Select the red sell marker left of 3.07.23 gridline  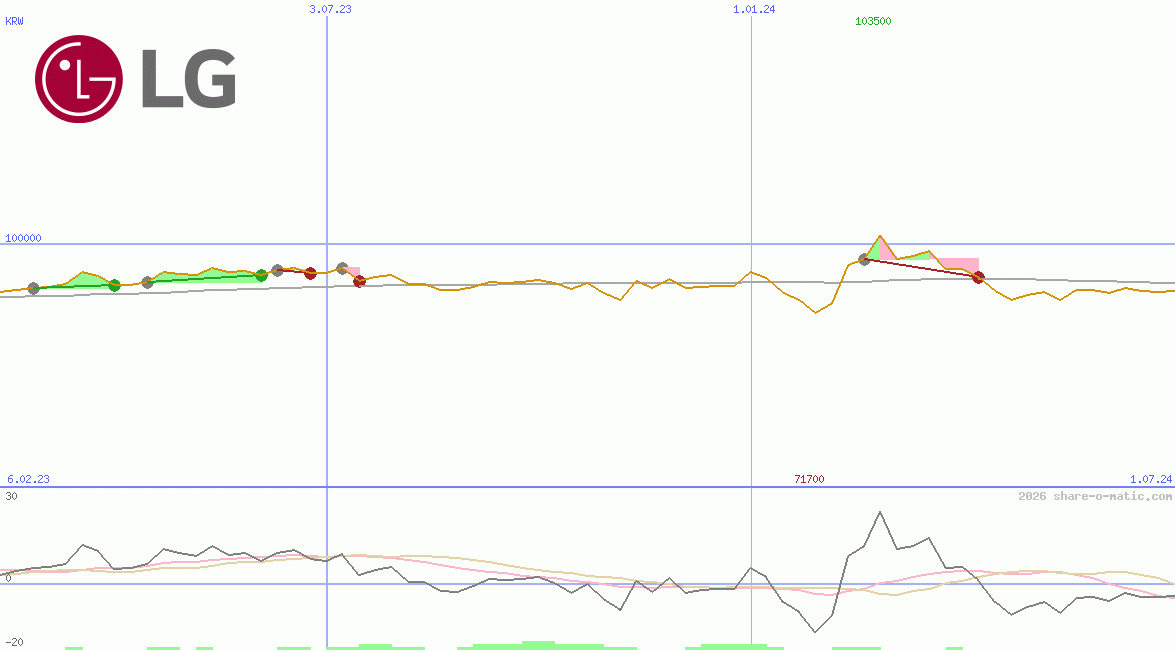(x=311, y=272)
